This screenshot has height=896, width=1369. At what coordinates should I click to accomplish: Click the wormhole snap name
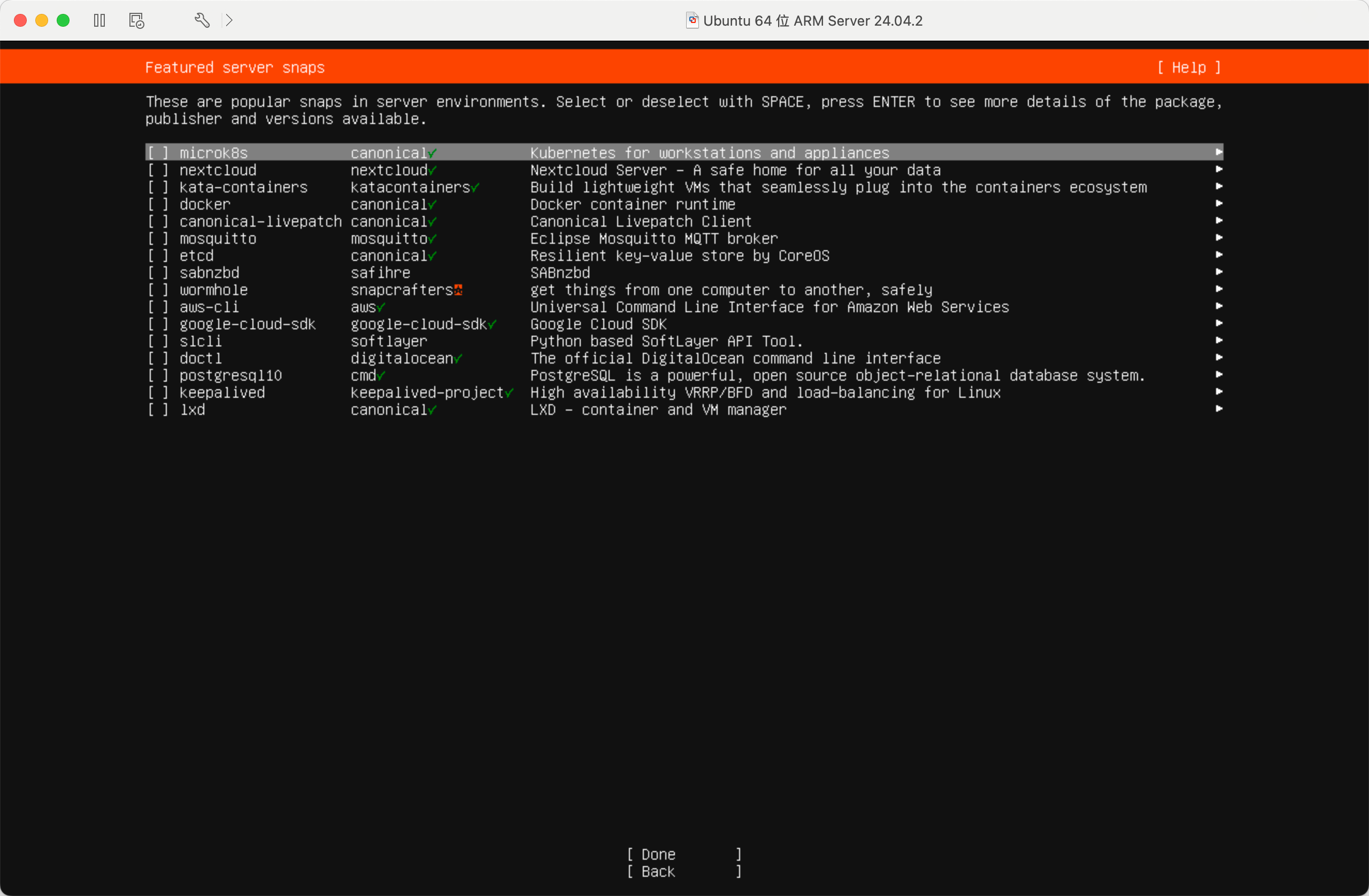pyautogui.click(x=213, y=290)
